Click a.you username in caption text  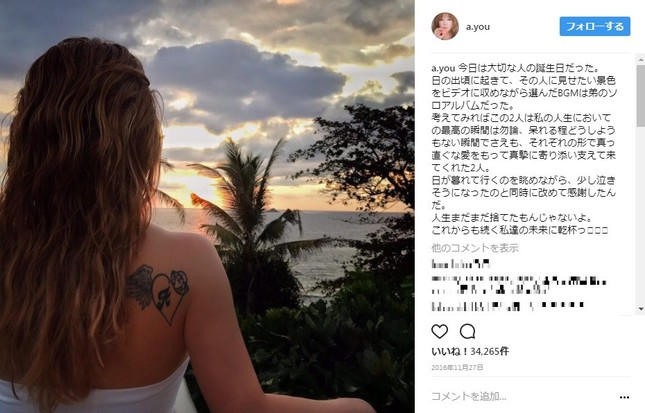click(443, 68)
